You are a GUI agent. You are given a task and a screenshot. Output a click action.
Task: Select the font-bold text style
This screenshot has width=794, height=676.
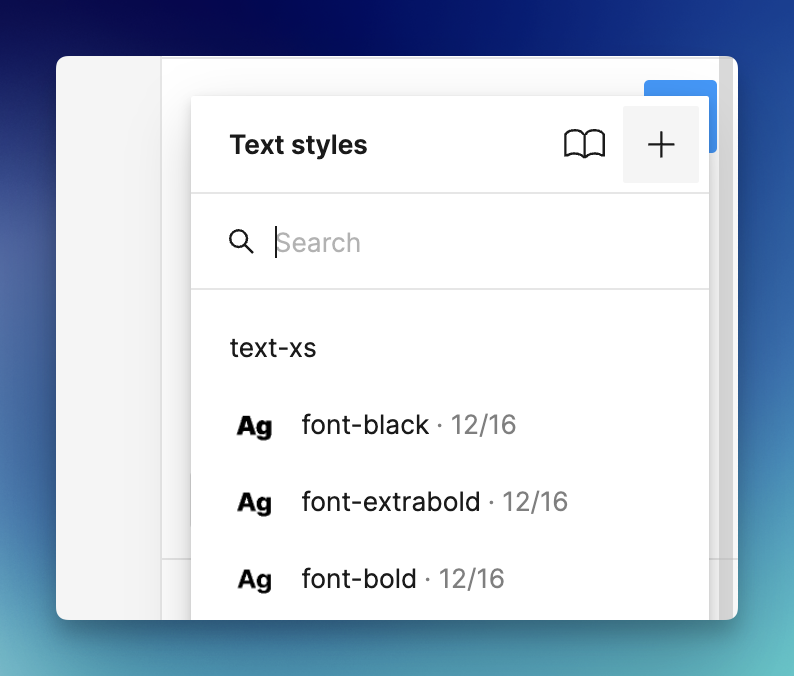click(x=359, y=578)
